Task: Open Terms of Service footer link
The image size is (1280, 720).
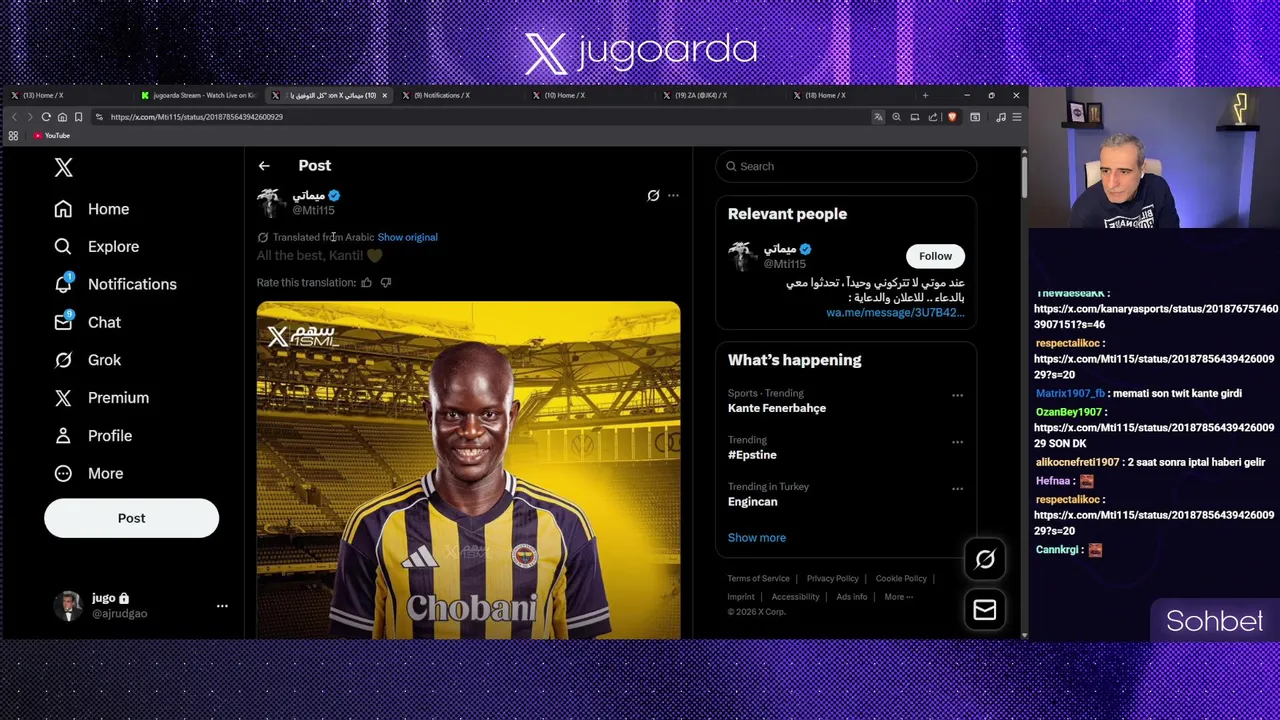Action: 758,579
